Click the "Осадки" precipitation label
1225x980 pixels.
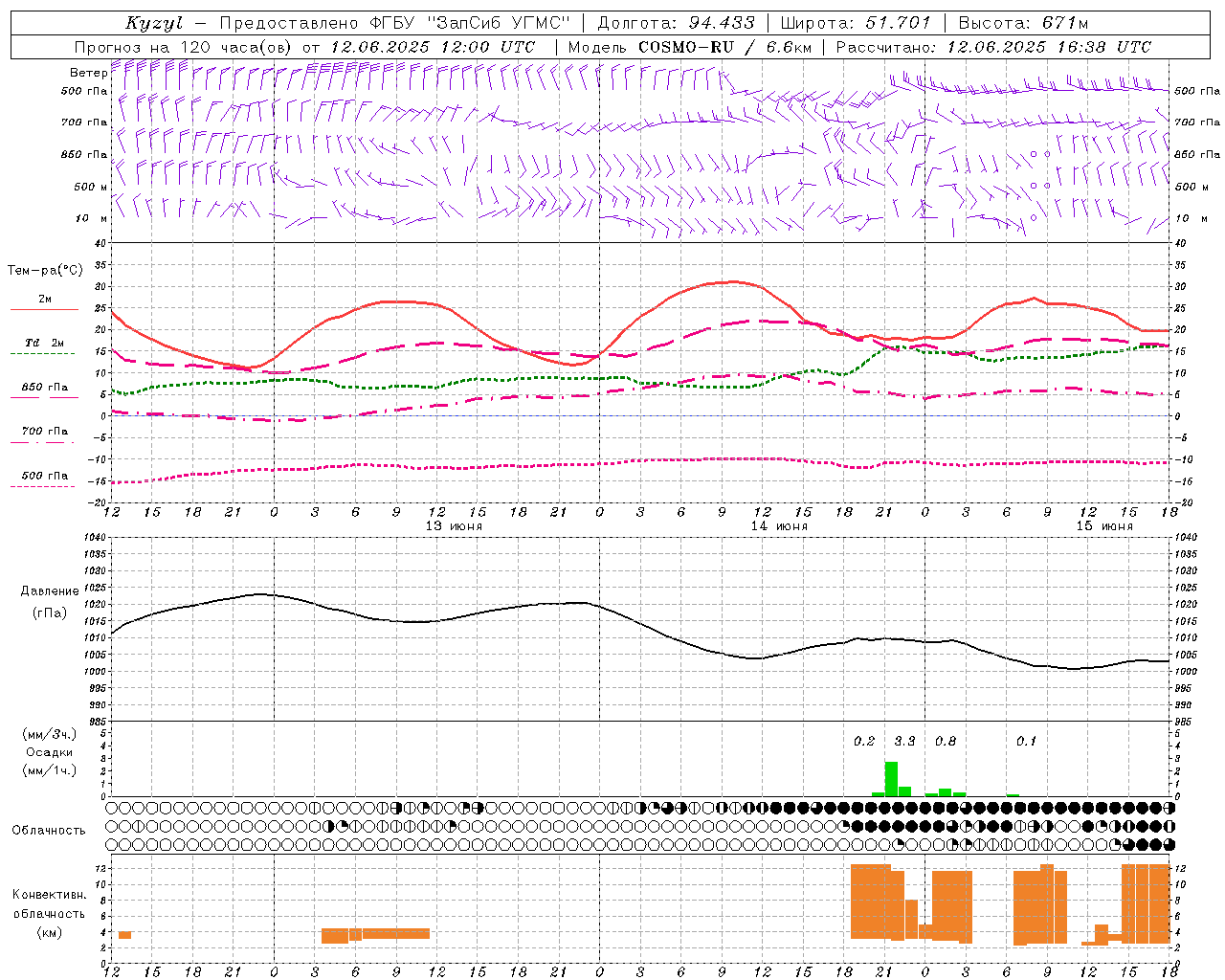pyautogui.click(x=49, y=752)
